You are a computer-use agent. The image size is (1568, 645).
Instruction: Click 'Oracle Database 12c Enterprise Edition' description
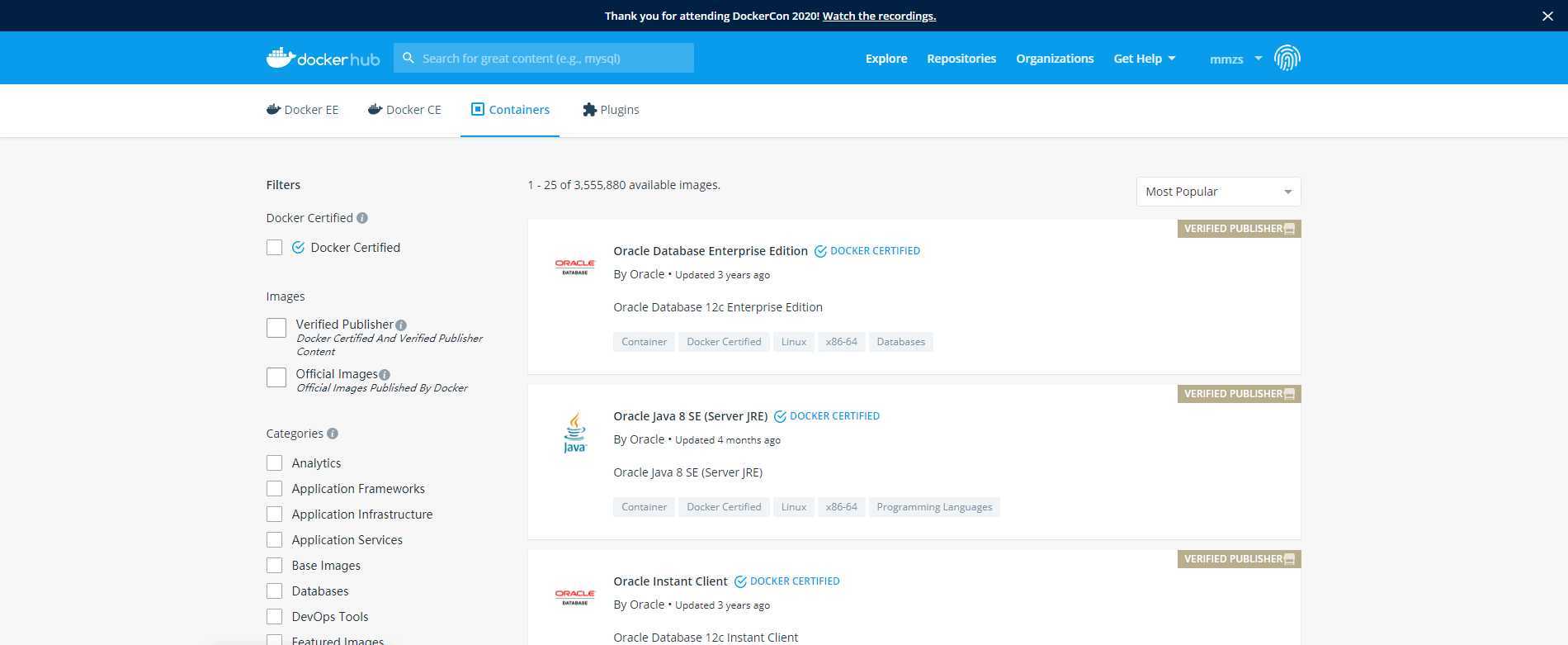click(x=718, y=307)
